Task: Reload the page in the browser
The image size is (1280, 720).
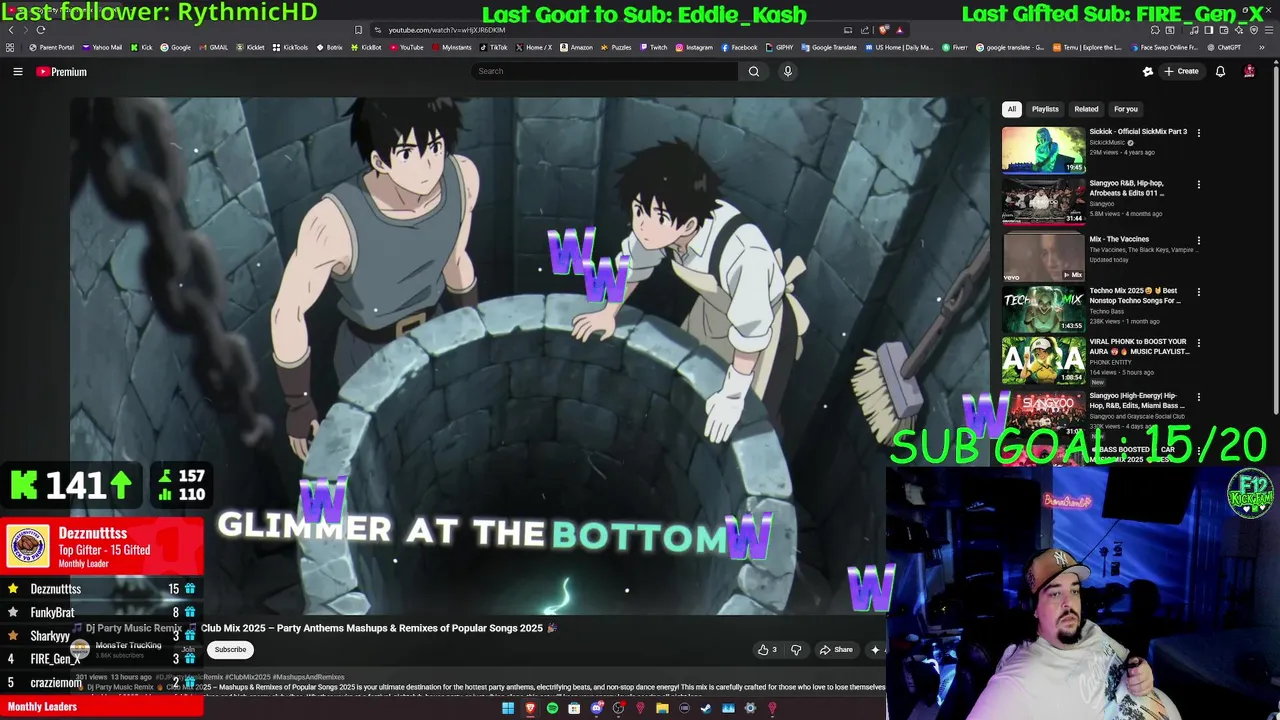Action: 41,30
